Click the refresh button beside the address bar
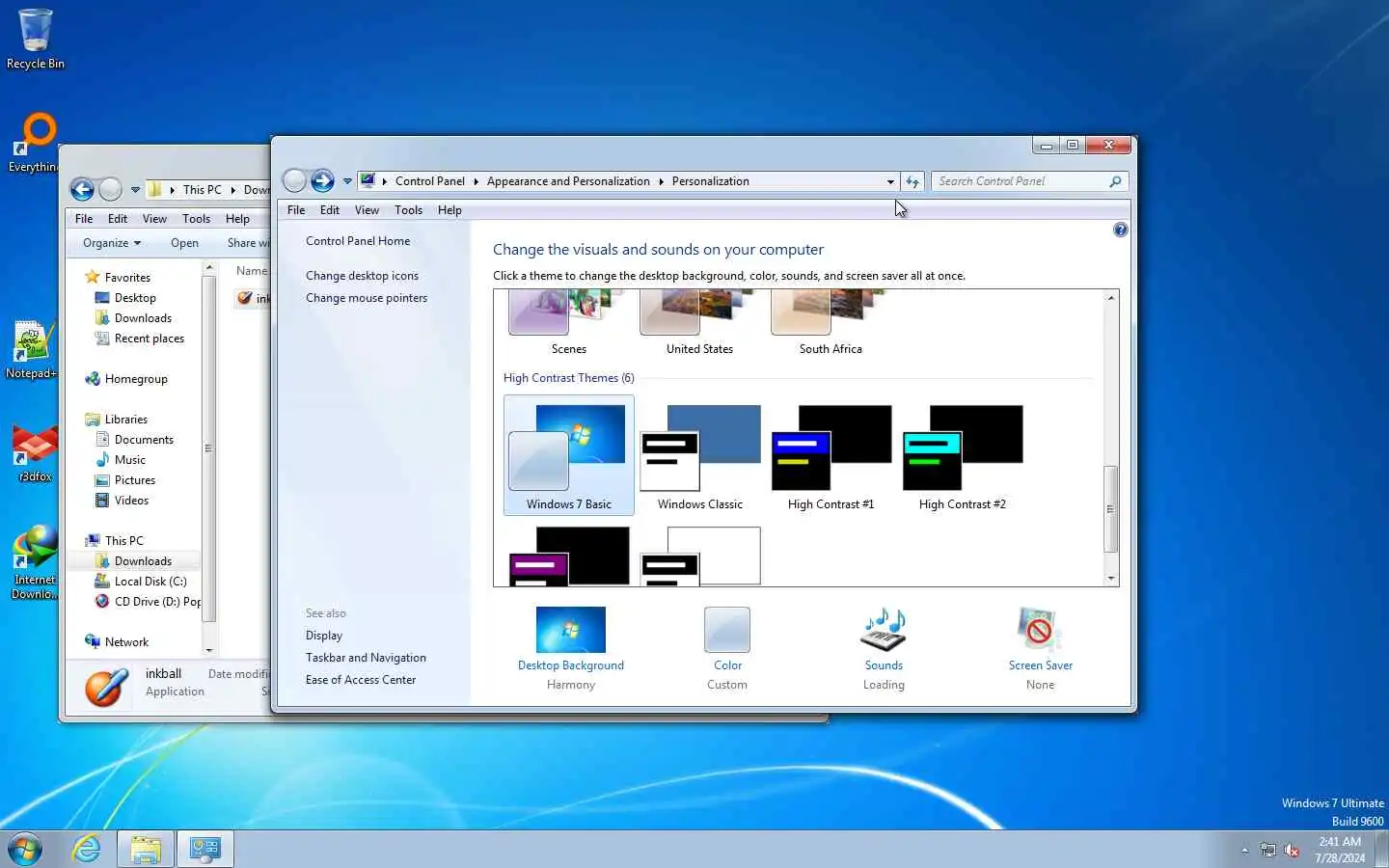 pos(912,181)
